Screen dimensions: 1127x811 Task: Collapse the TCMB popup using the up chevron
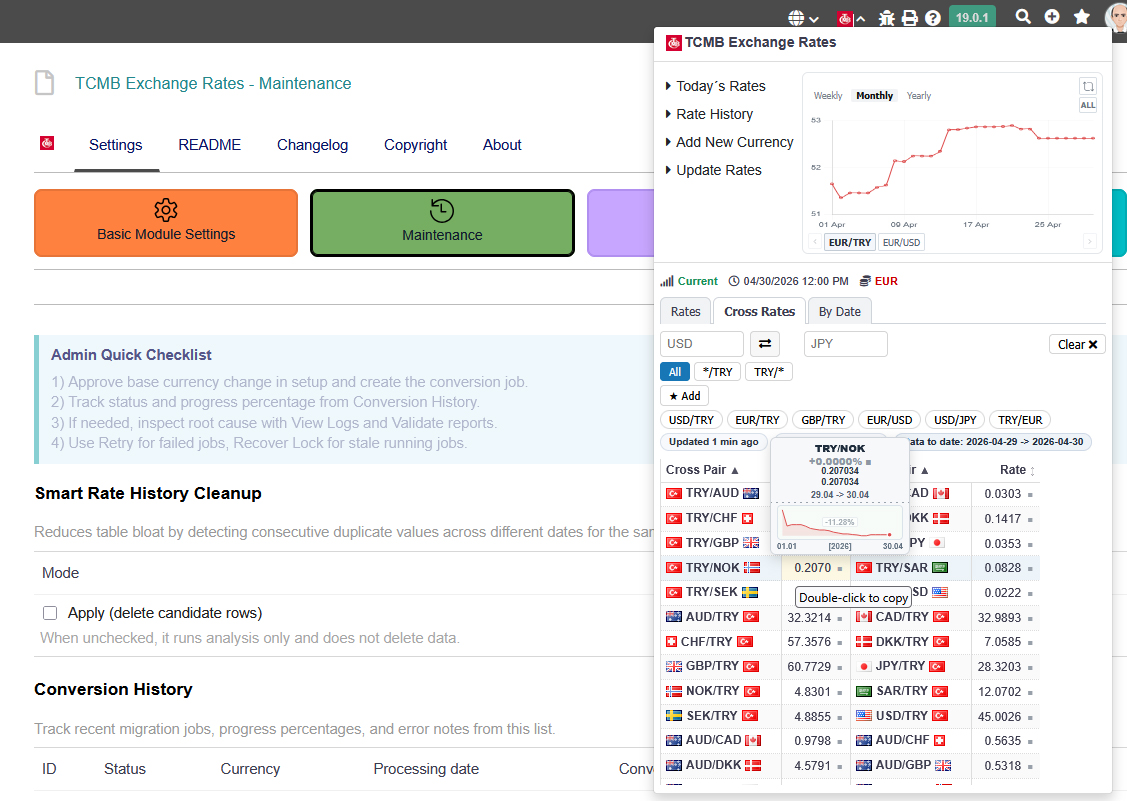click(860, 19)
